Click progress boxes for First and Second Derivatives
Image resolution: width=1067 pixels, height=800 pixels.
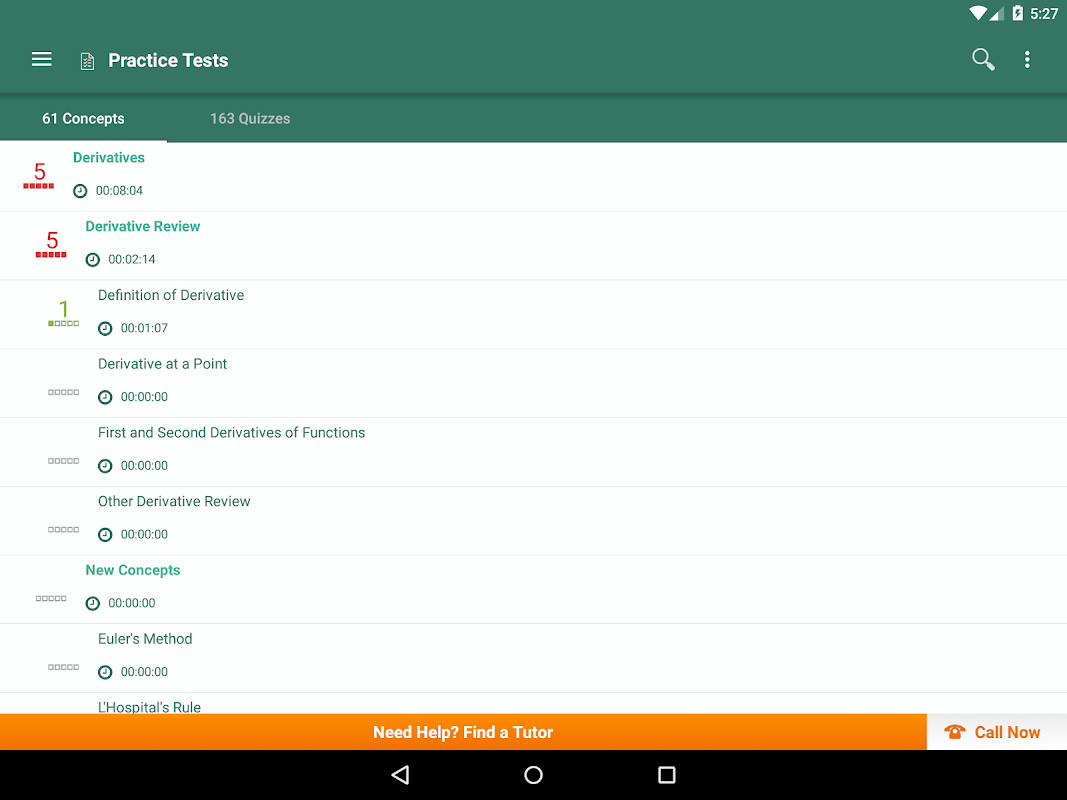[x=63, y=461]
